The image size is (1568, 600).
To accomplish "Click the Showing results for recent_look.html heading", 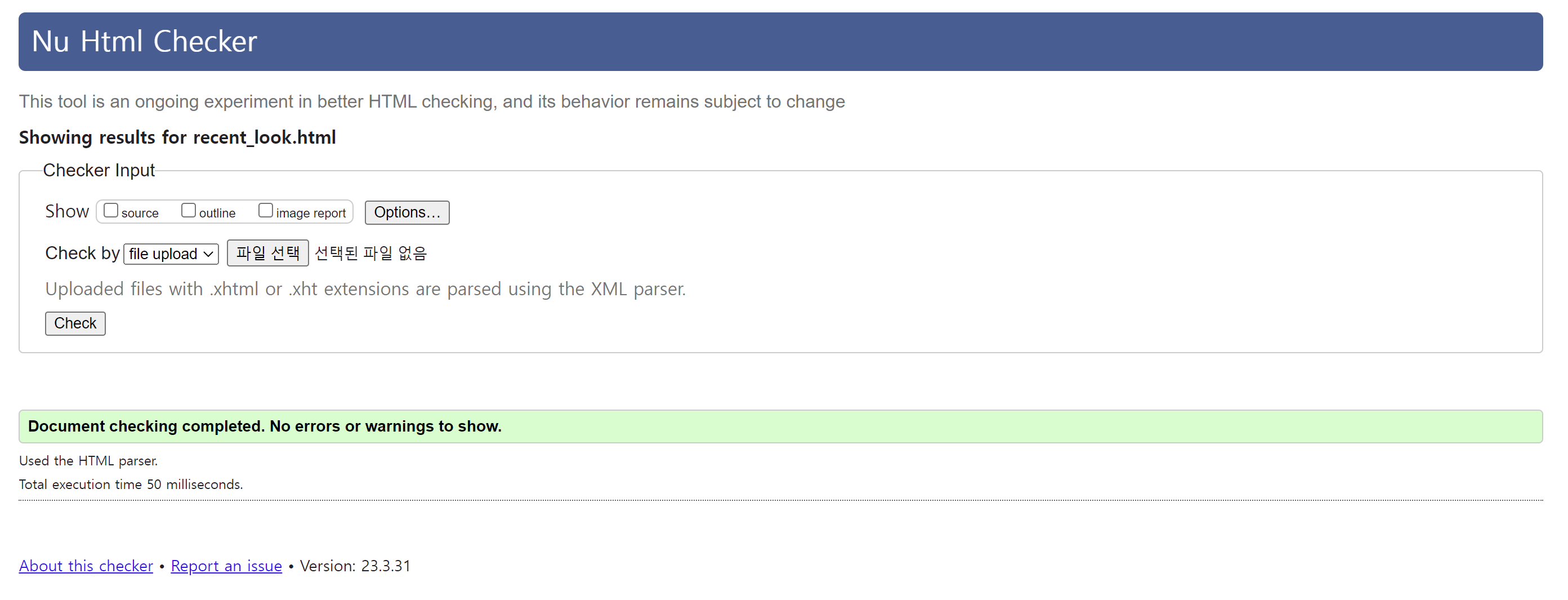I will (177, 137).
